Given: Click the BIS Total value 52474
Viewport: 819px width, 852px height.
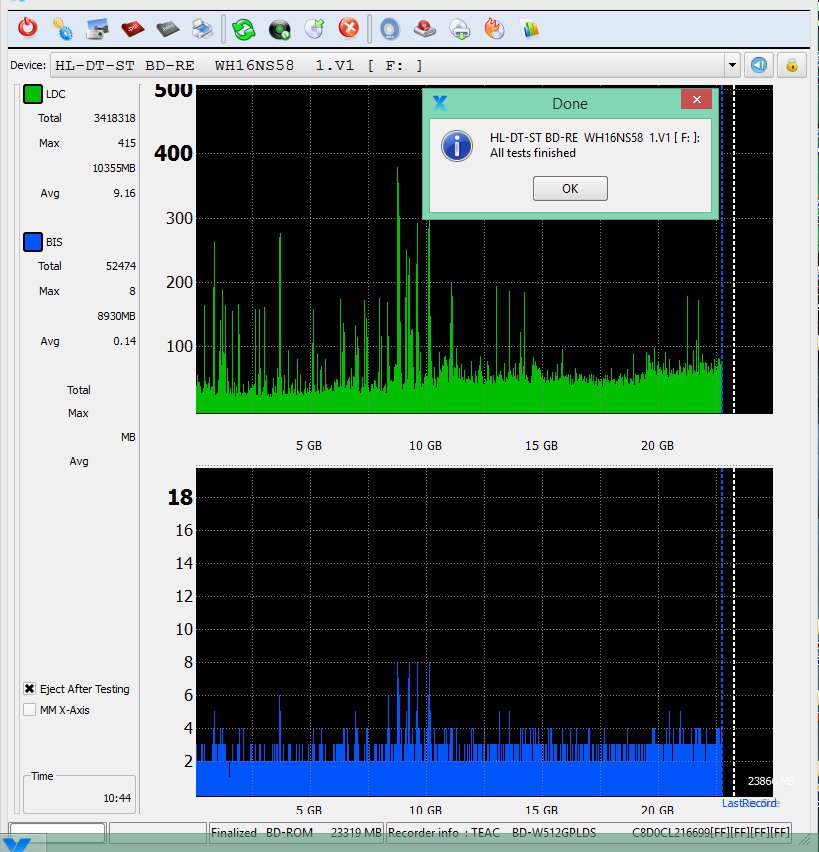Looking at the screenshot, I should pyautogui.click(x=121, y=266).
